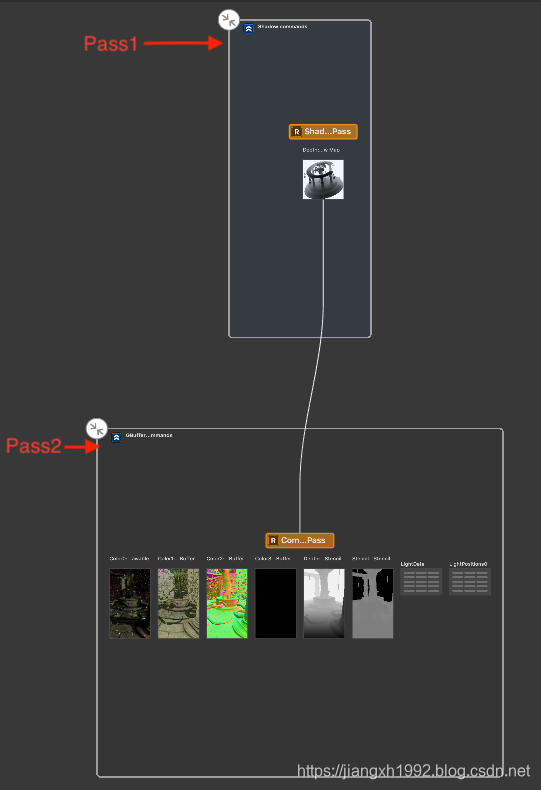Select the Shad...Pass render pass node
The width and height of the screenshot is (541, 790).
323,131
